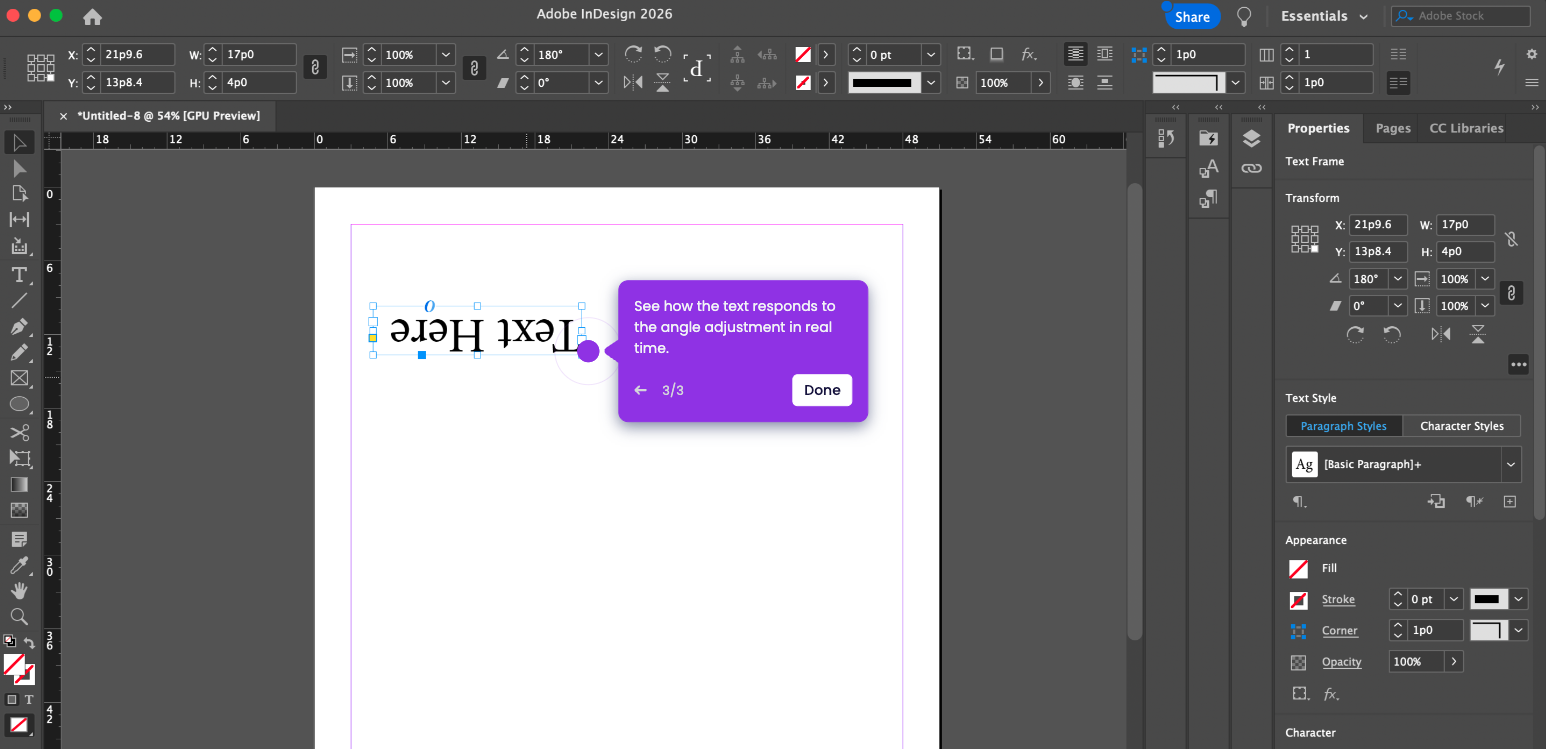Image resolution: width=1546 pixels, height=749 pixels.
Task: Click the Eyedropper tool
Action: [19, 566]
